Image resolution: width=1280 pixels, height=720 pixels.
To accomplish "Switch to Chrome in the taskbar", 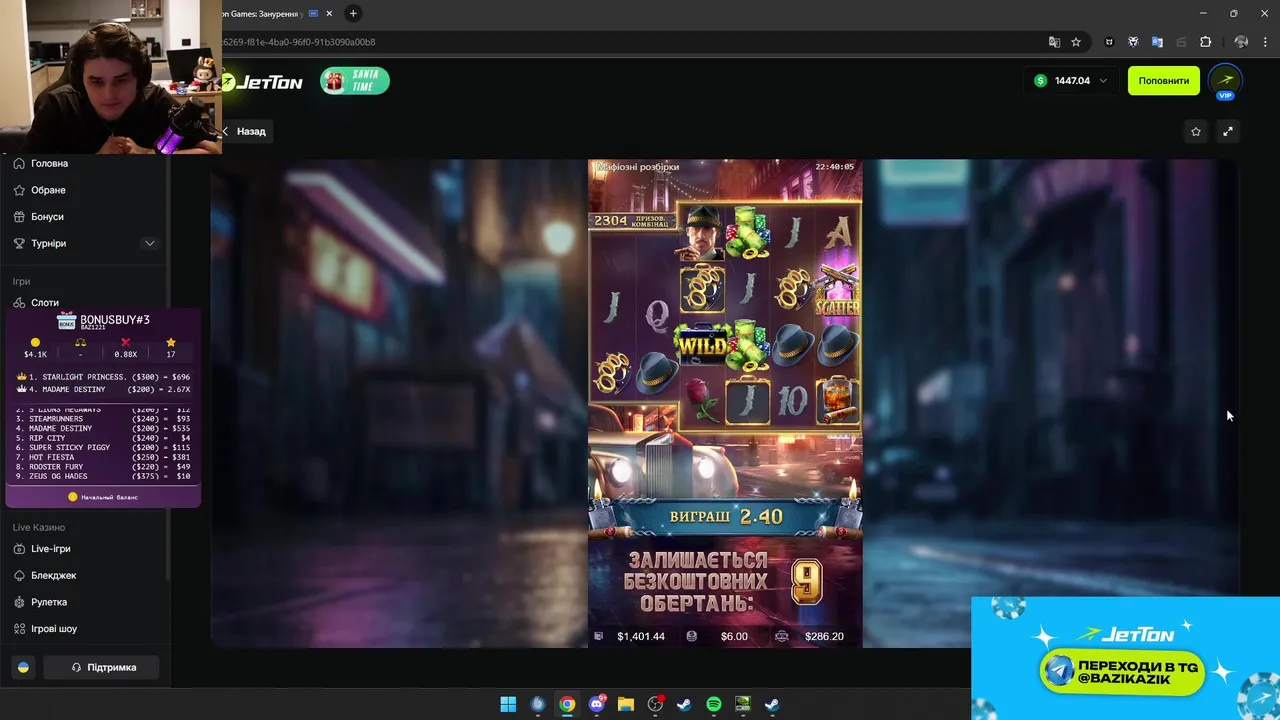I will tap(567, 704).
